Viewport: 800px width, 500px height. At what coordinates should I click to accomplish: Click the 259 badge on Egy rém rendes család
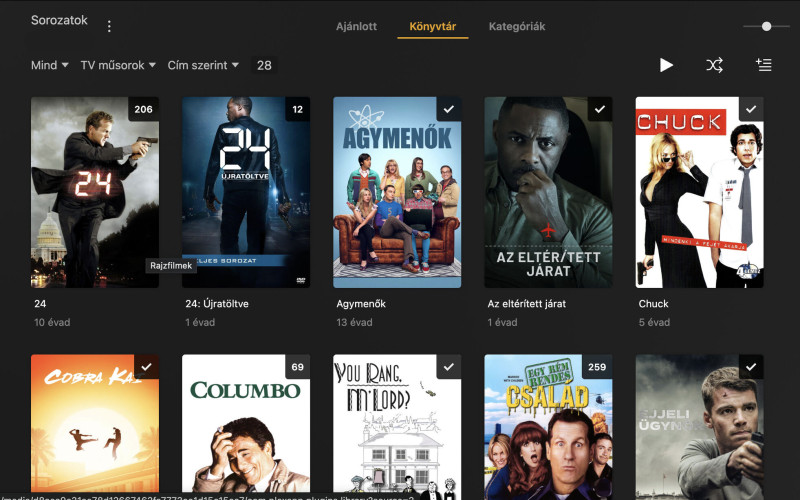(597, 367)
